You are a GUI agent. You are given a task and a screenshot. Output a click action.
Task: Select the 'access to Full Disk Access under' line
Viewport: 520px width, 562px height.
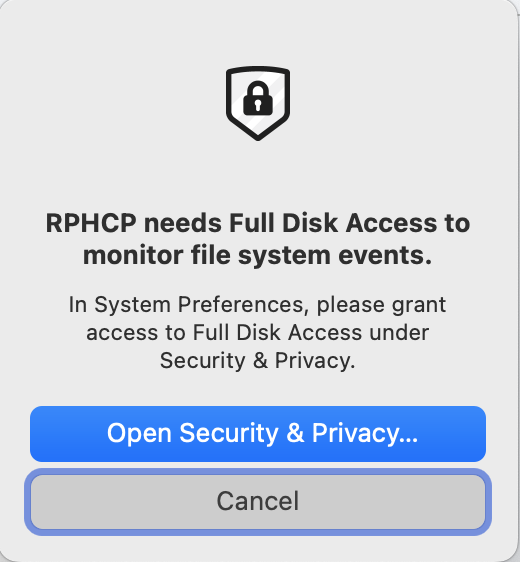pos(257,333)
